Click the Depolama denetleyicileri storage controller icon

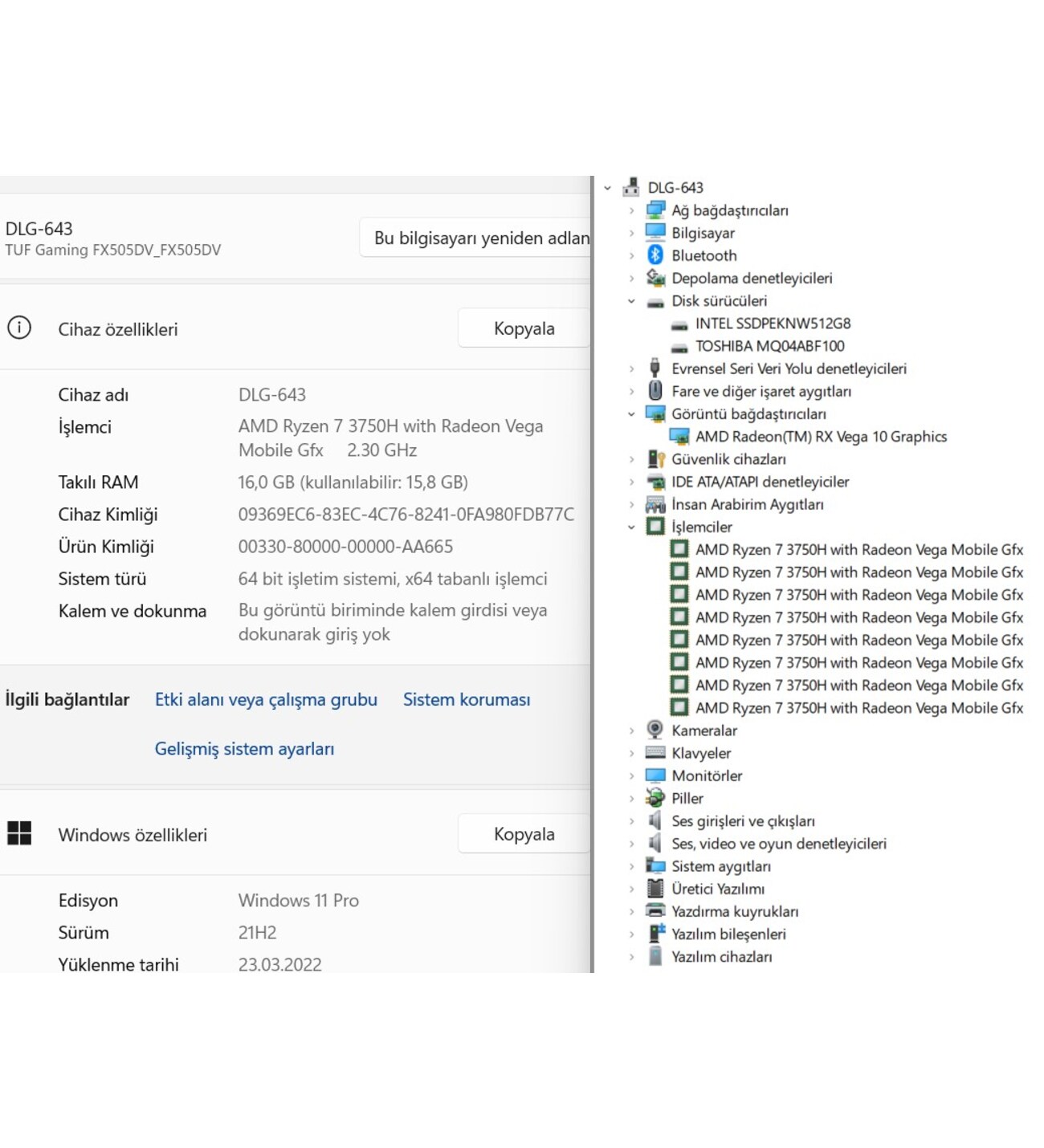tap(655, 278)
